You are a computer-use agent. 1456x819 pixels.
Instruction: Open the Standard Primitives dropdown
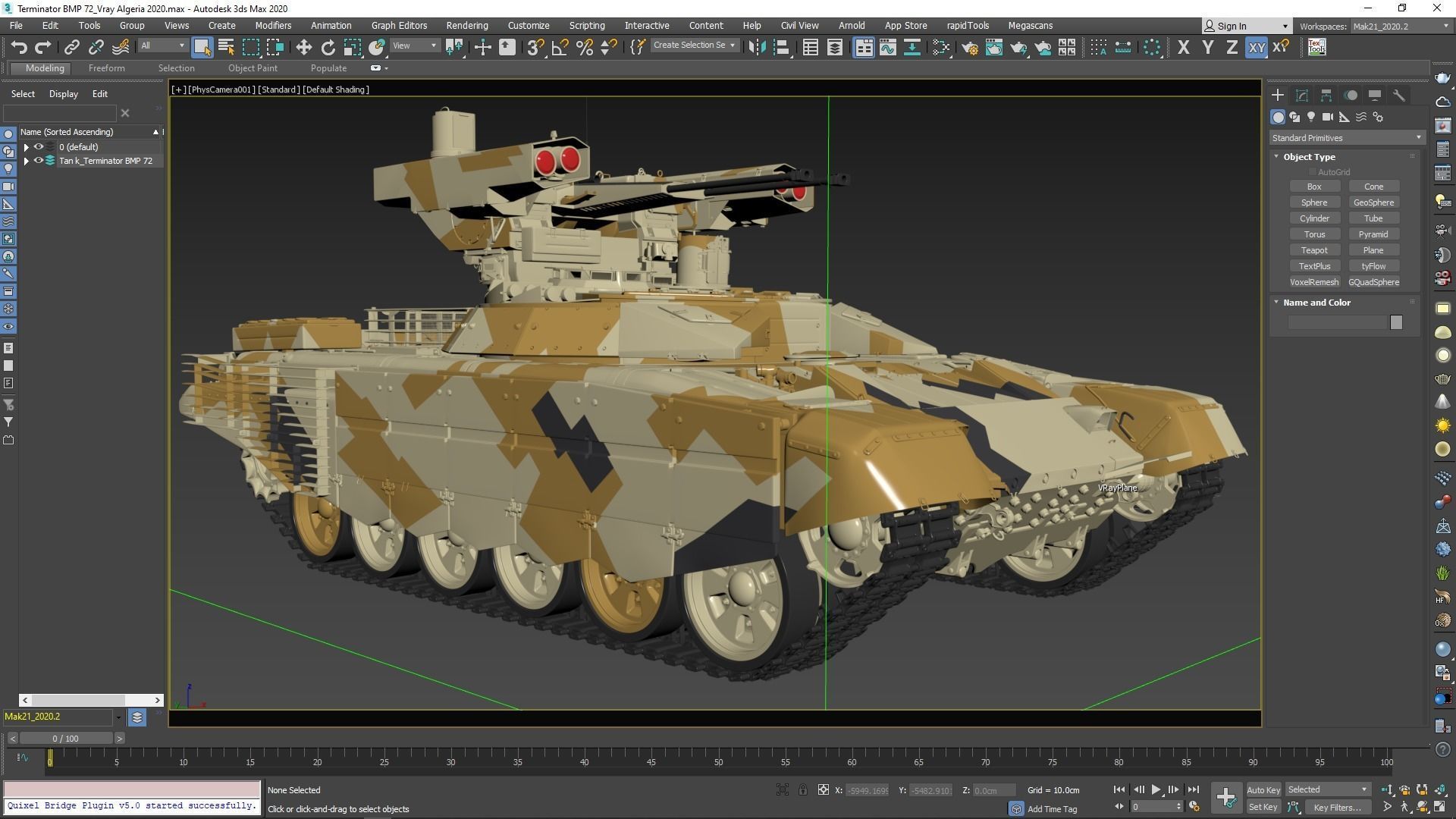(1346, 138)
